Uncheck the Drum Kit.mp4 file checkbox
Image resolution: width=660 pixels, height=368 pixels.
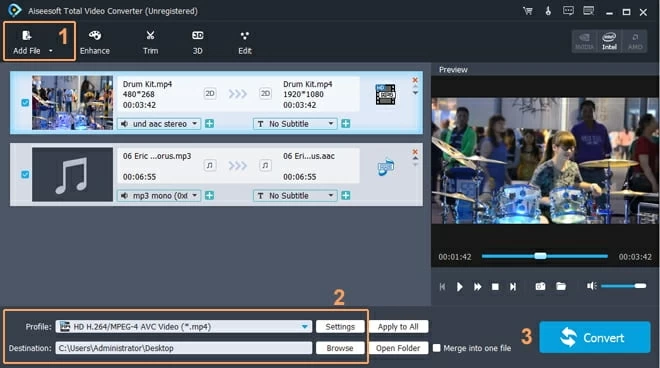click(25, 103)
